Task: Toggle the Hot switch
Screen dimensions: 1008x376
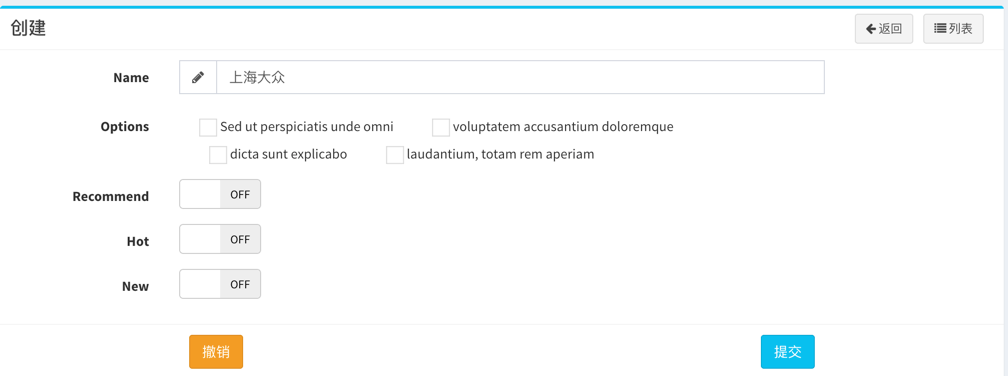Action: coord(220,239)
